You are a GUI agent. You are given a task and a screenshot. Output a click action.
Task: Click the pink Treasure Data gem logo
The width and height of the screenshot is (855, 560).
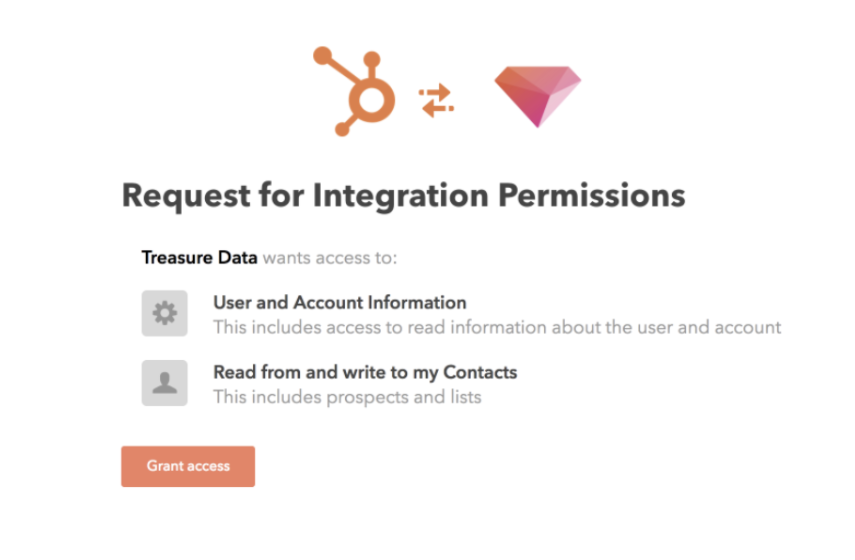(537, 96)
